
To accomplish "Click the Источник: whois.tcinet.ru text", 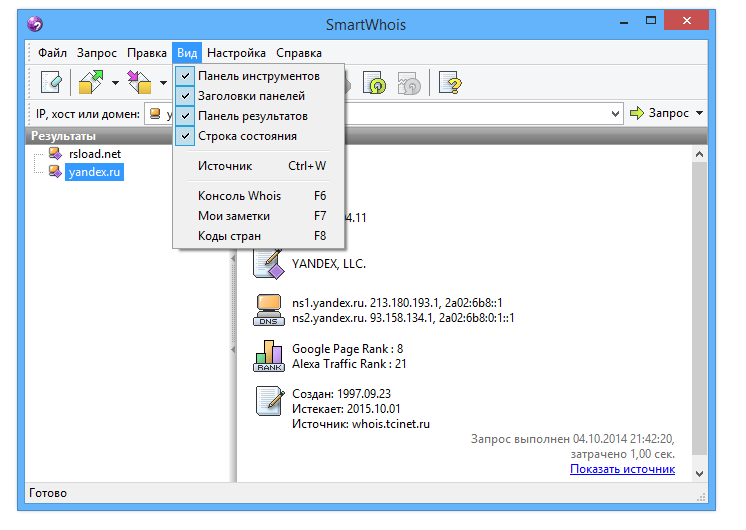I will [361, 424].
